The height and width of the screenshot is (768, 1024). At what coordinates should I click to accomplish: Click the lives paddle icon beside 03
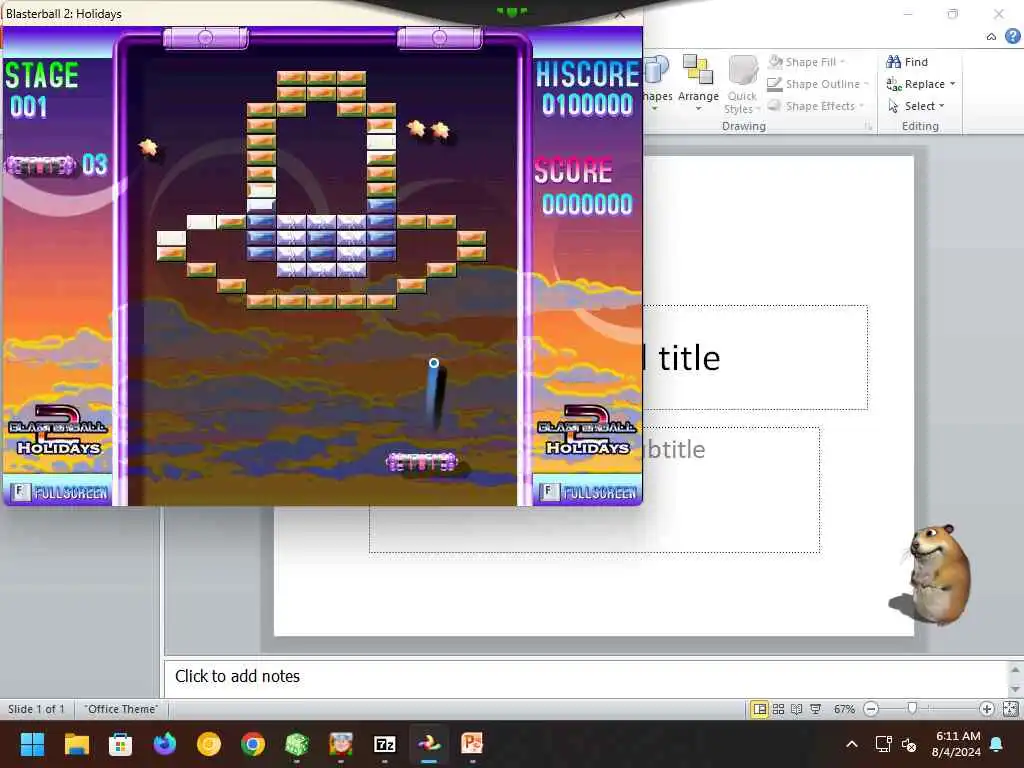tap(41, 165)
